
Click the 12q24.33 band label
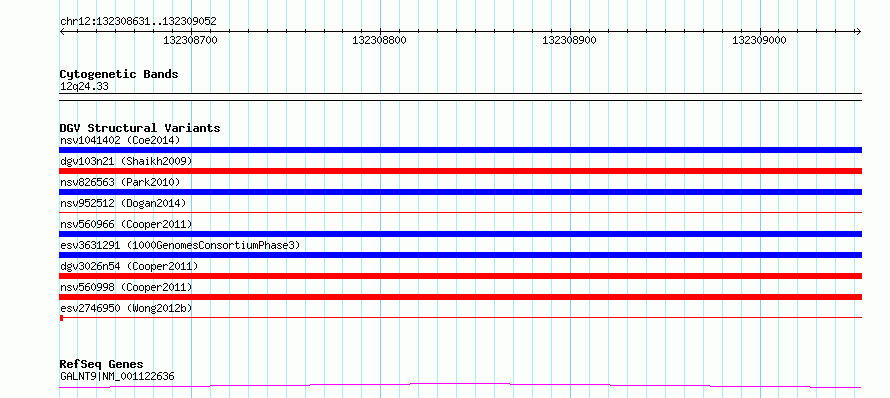pyautogui.click(x=84, y=87)
